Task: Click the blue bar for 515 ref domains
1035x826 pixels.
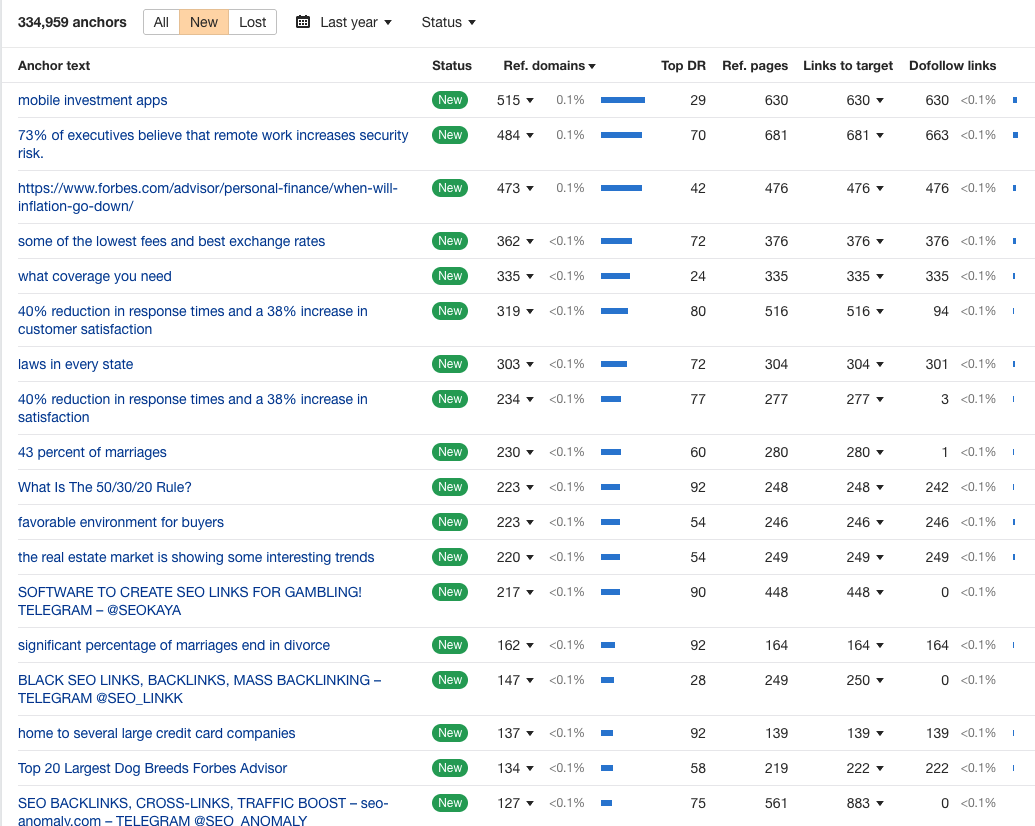Action: (622, 100)
